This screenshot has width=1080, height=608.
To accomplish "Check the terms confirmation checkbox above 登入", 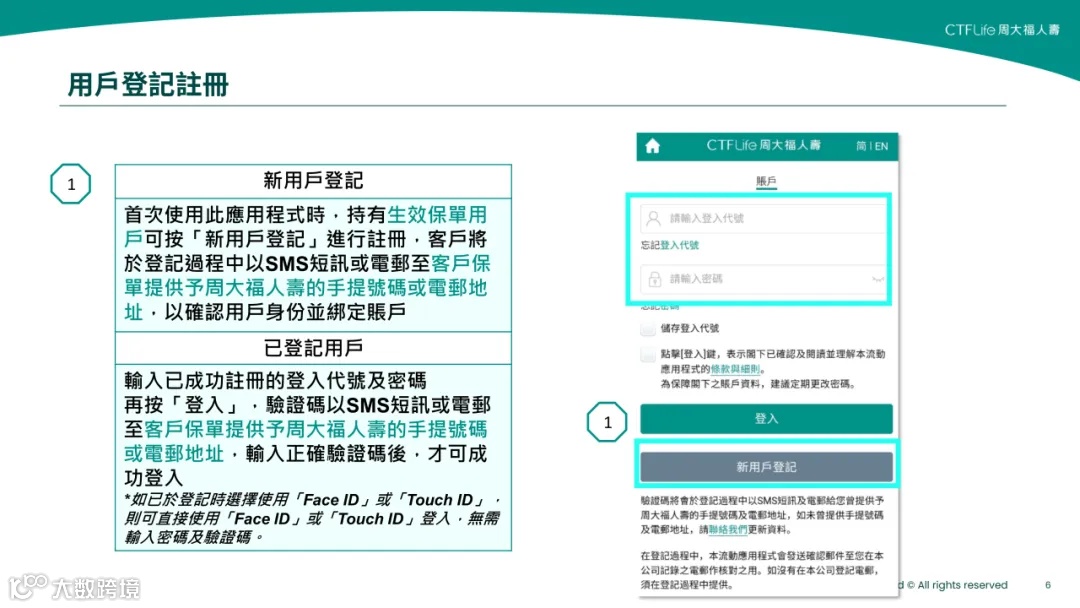I will click(646, 356).
